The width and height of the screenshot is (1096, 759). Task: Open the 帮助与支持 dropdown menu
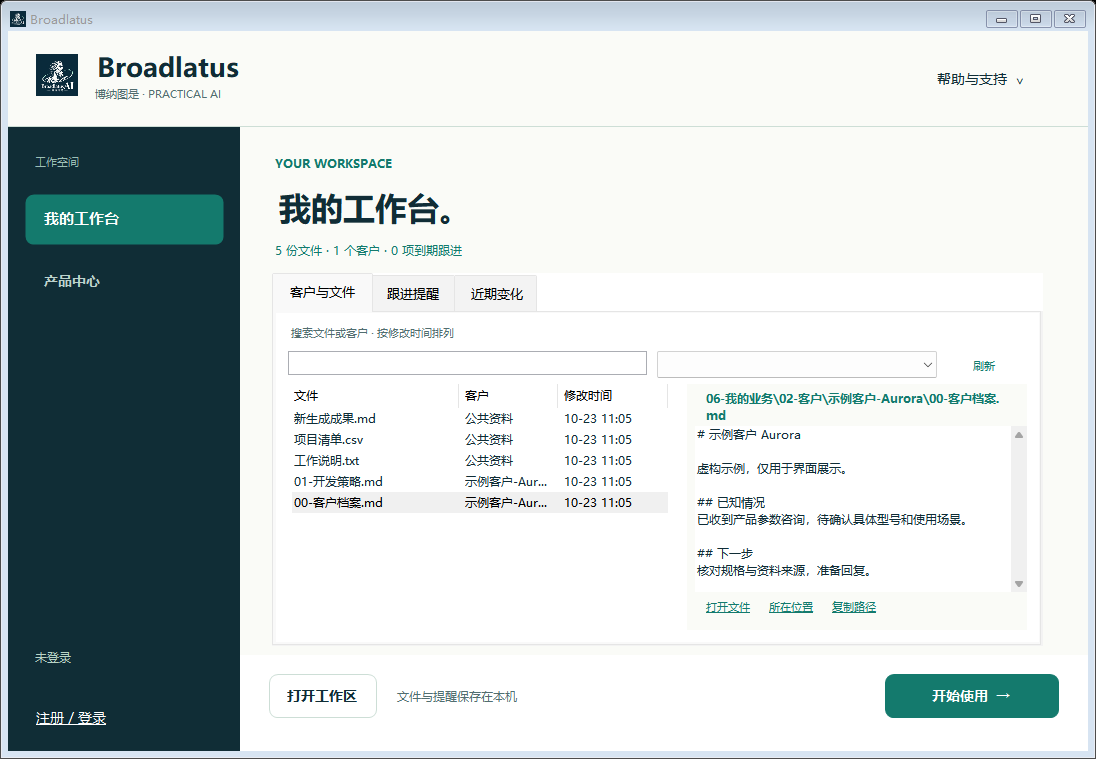(979, 80)
